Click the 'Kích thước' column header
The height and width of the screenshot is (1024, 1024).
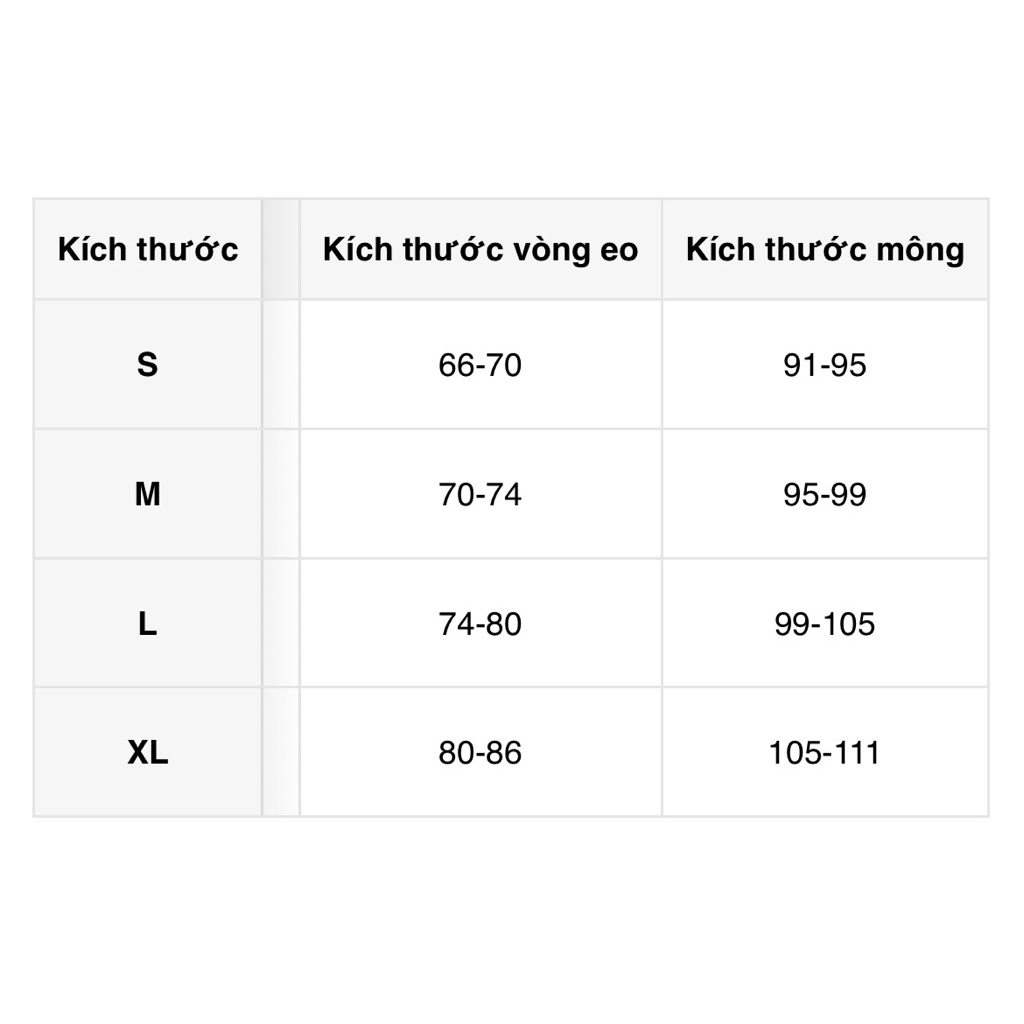tap(148, 249)
